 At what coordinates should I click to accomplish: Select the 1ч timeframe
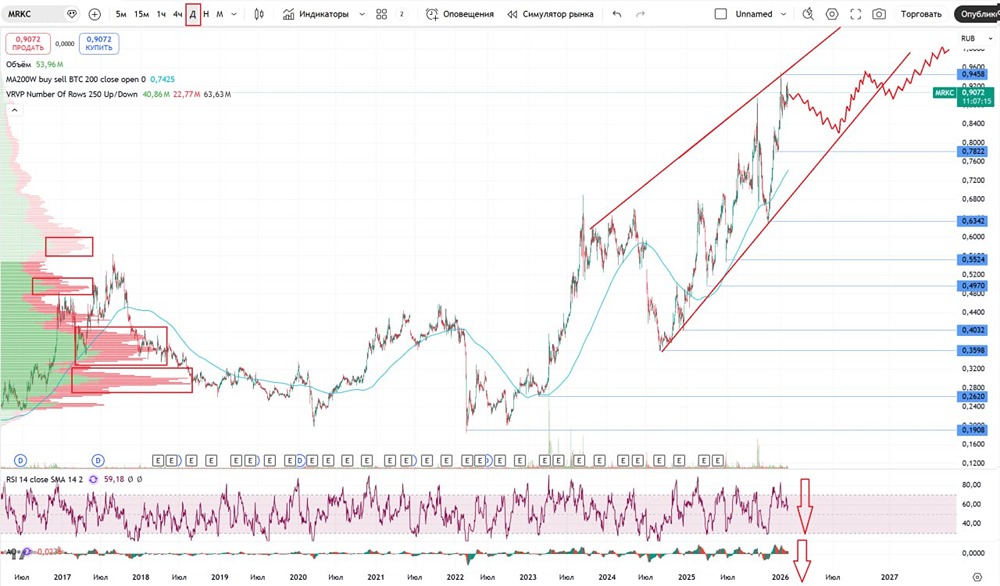[161, 14]
